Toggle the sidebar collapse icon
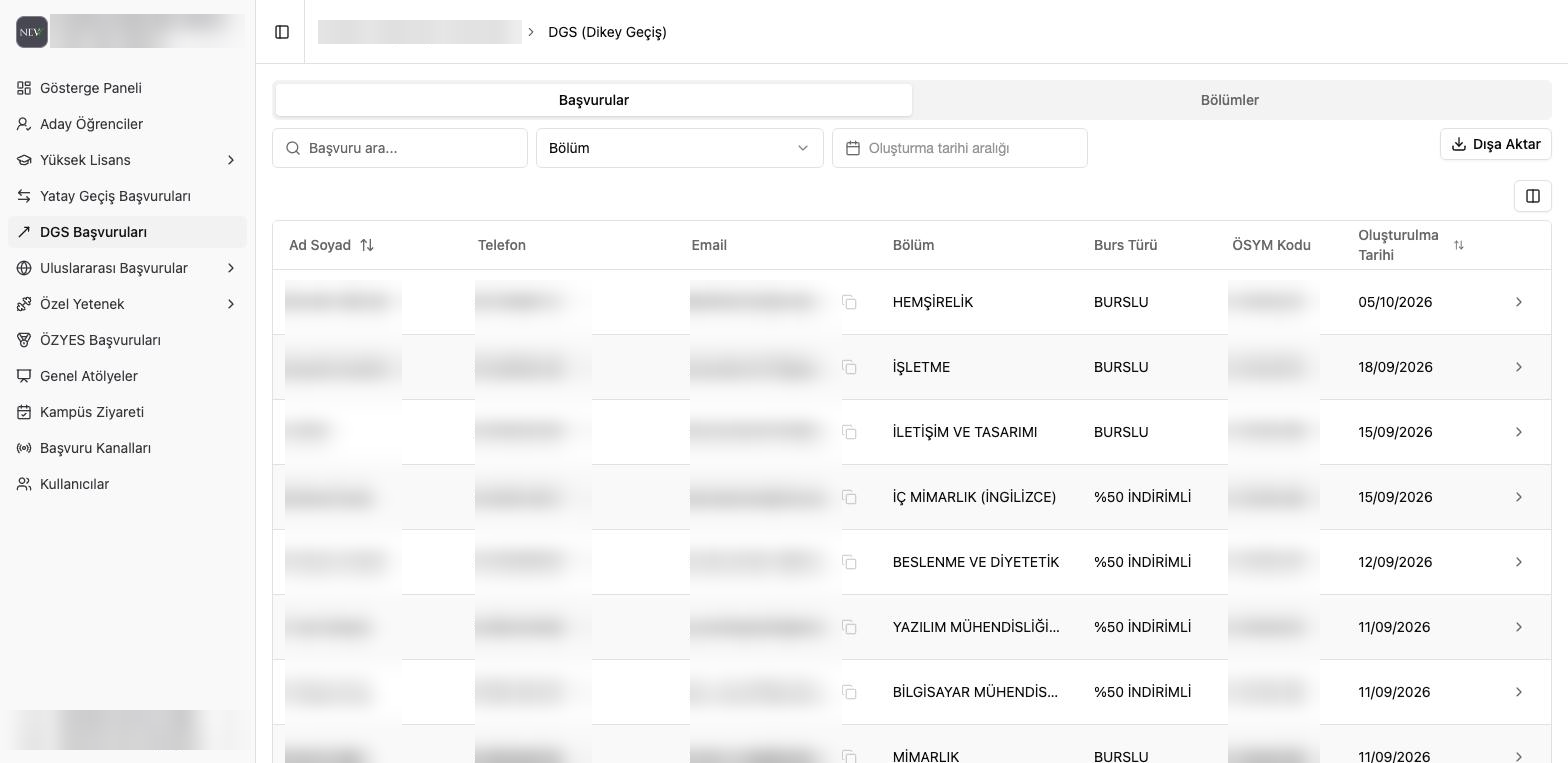 click(282, 32)
